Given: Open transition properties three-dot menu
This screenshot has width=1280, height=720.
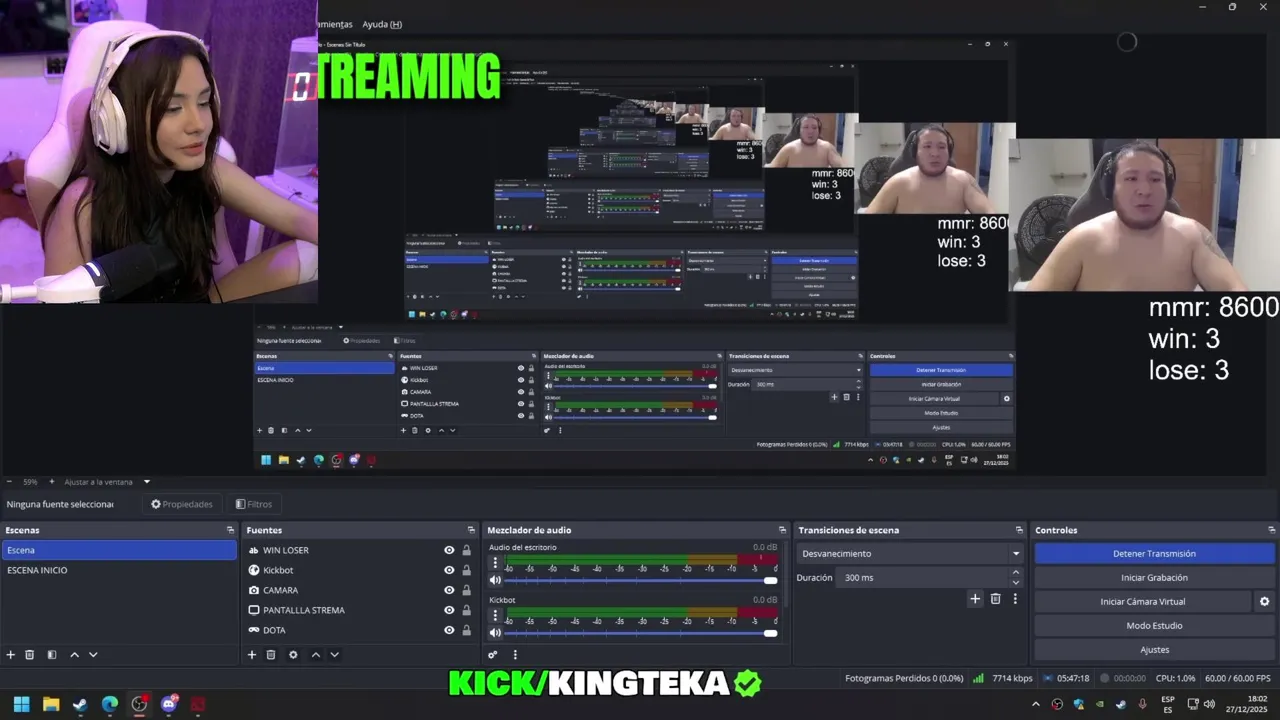Looking at the screenshot, I should click(x=1015, y=599).
